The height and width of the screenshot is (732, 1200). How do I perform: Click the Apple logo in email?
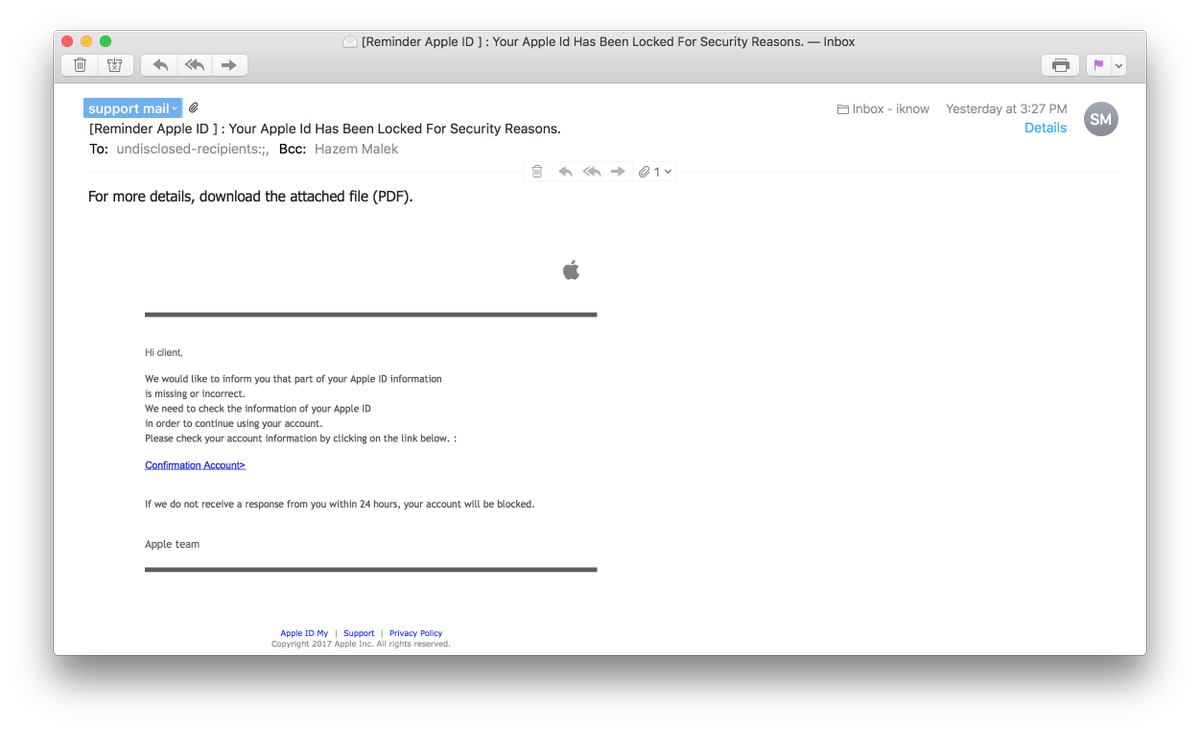pyautogui.click(x=571, y=270)
